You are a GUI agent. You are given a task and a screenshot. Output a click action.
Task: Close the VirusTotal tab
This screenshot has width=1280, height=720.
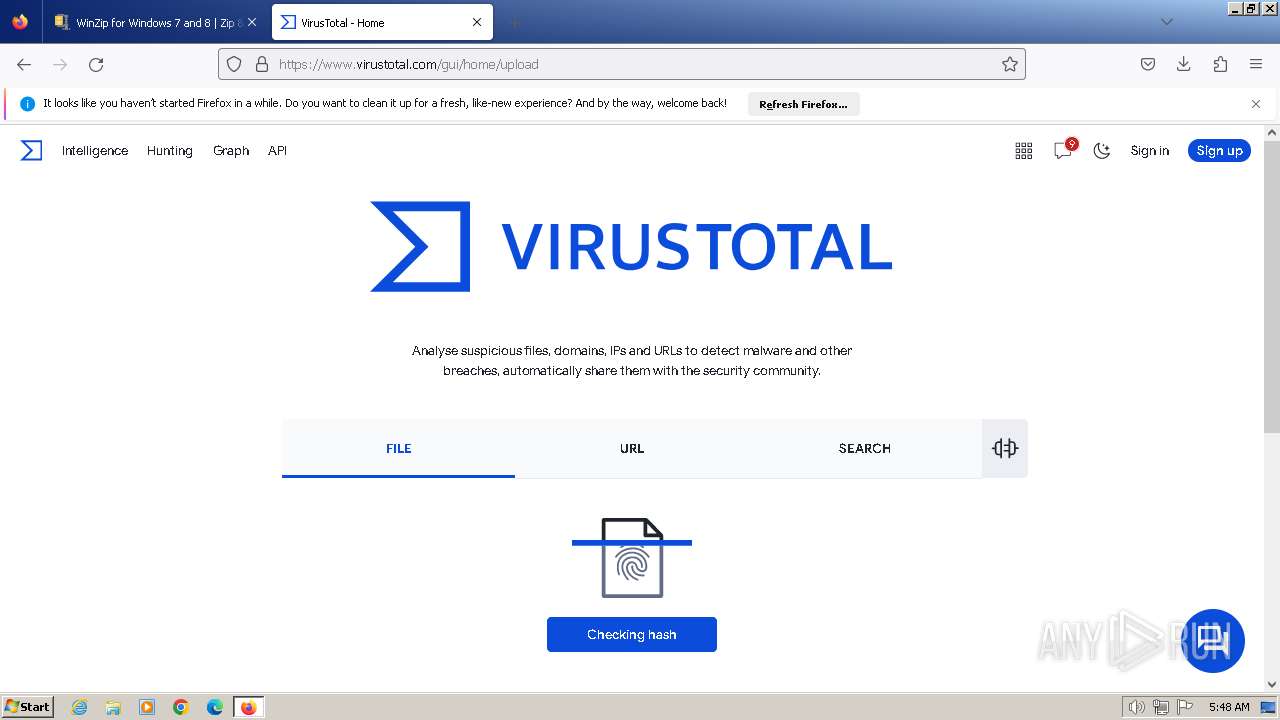pos(477,22)
